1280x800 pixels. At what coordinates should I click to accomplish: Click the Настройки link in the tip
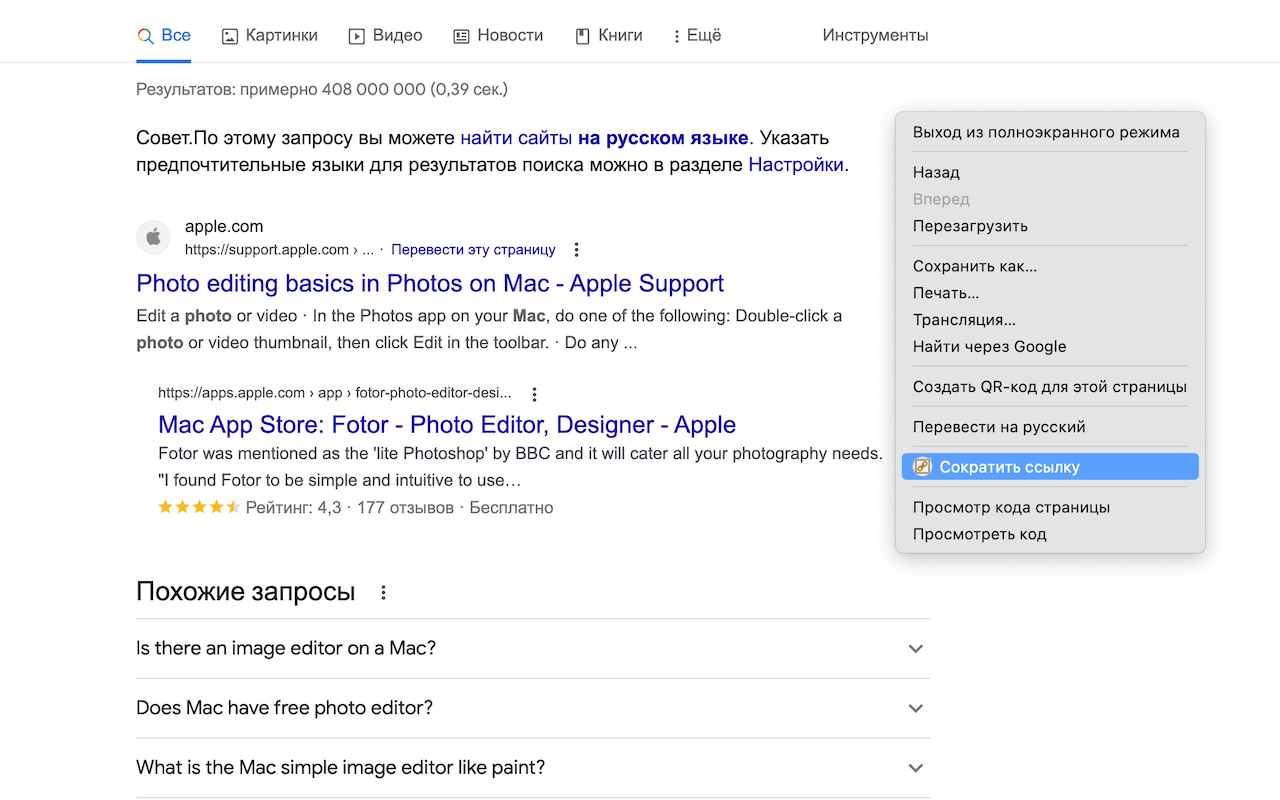click(x=796, y=165)
